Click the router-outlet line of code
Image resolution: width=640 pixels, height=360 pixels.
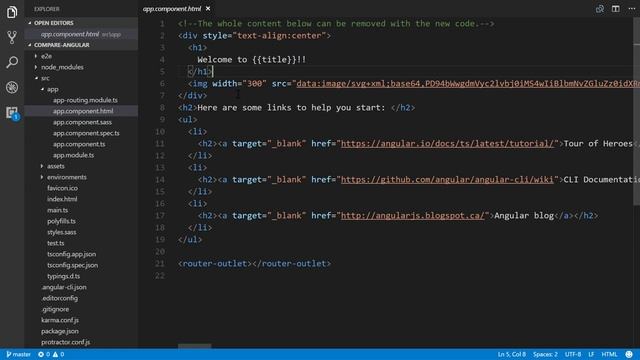pyautogui.click(x=254, y=264)
